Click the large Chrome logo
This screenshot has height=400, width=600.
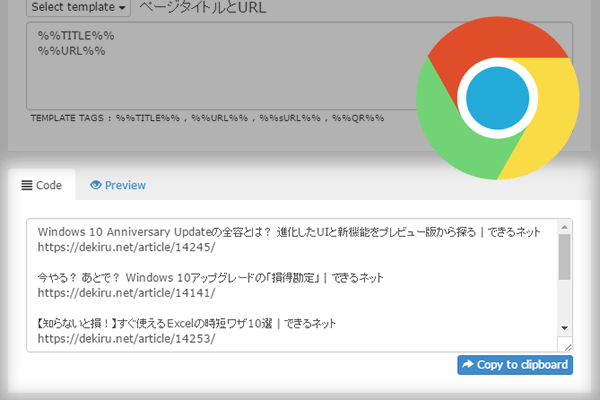coord(497,98)
